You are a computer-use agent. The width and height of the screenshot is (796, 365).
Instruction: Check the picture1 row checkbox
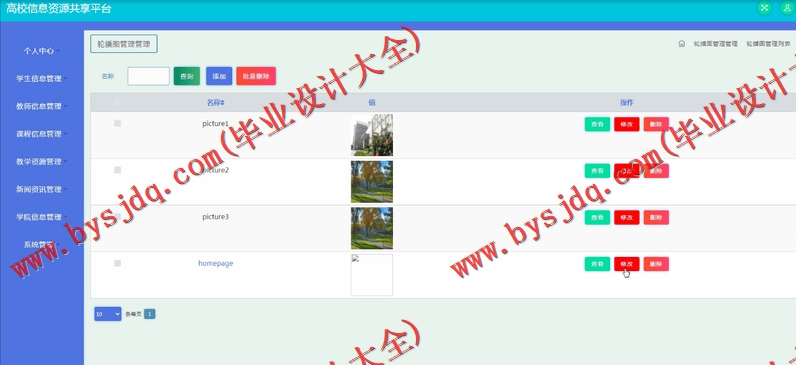coord(118,123)
